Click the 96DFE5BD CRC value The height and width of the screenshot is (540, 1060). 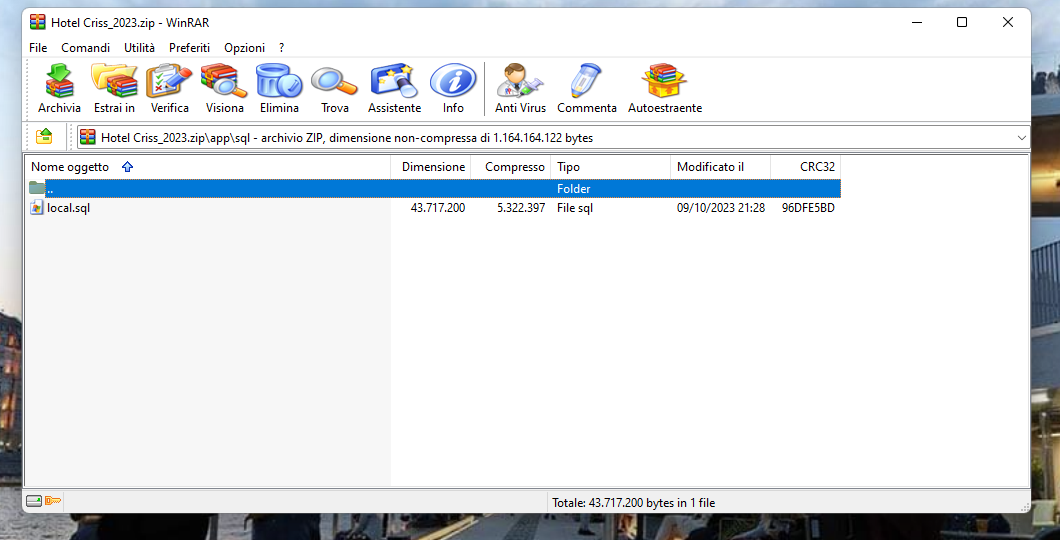[808, 208]
